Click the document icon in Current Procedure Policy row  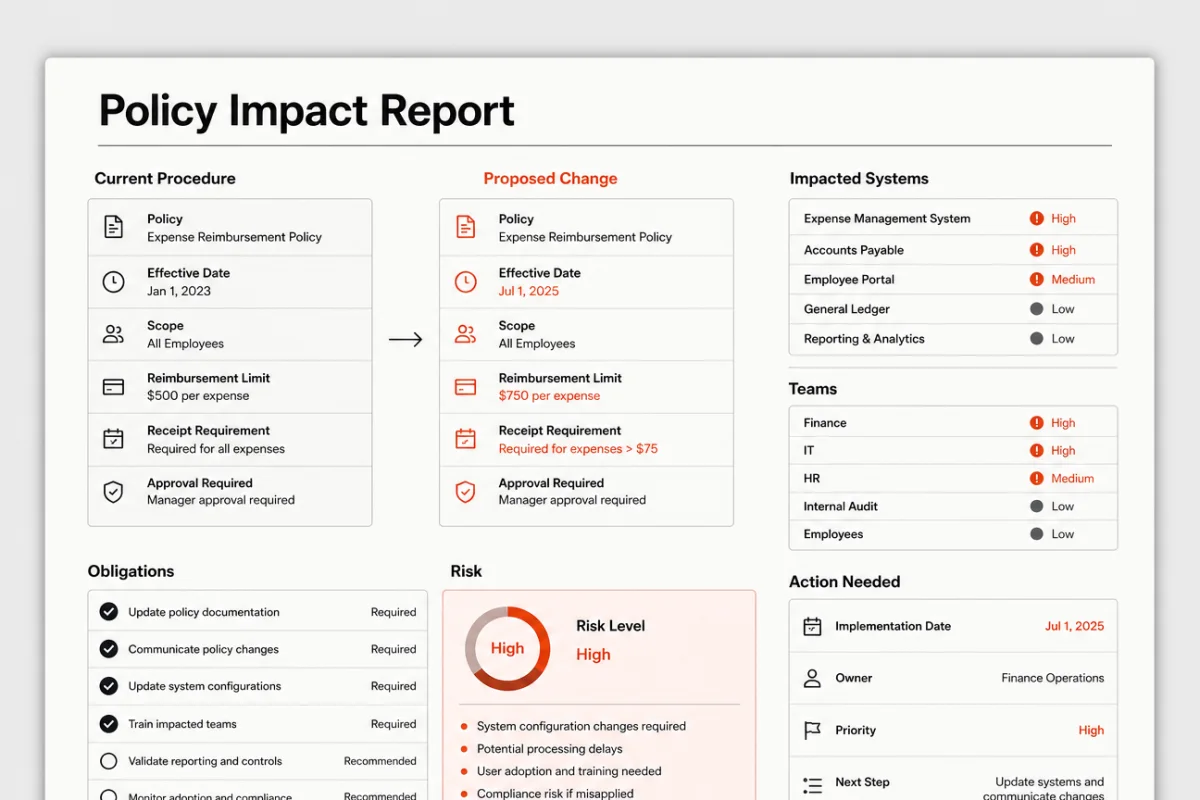point(114,227)
